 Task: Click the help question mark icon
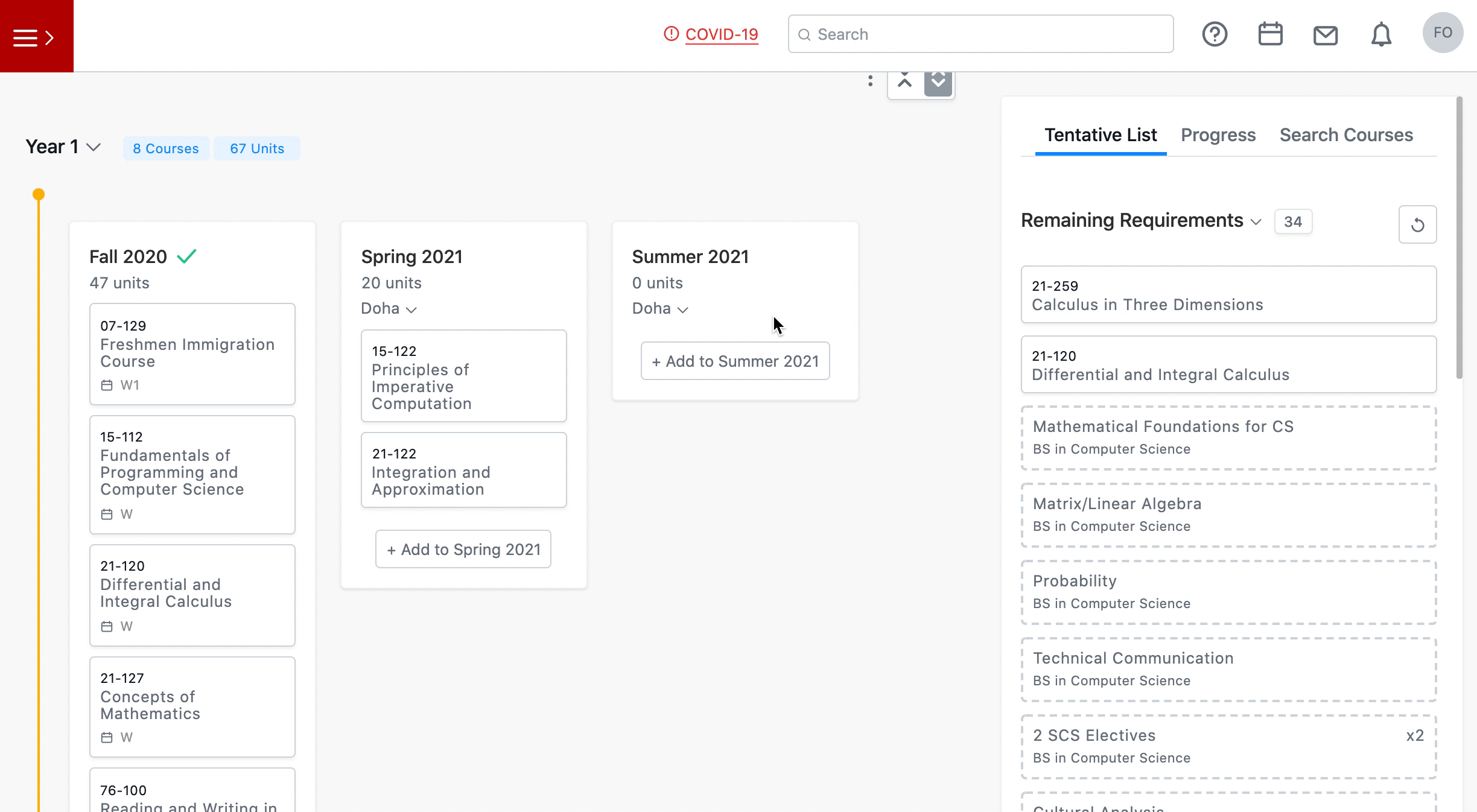pyautogui.click(x=1215, y=34)
